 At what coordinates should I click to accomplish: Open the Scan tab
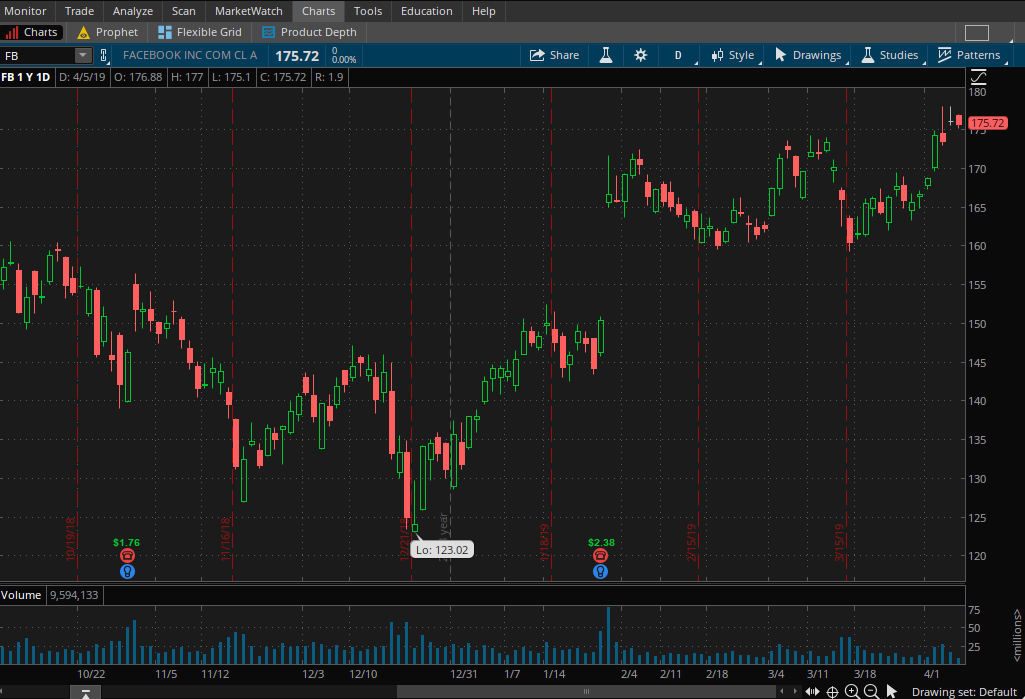(184, 11)
